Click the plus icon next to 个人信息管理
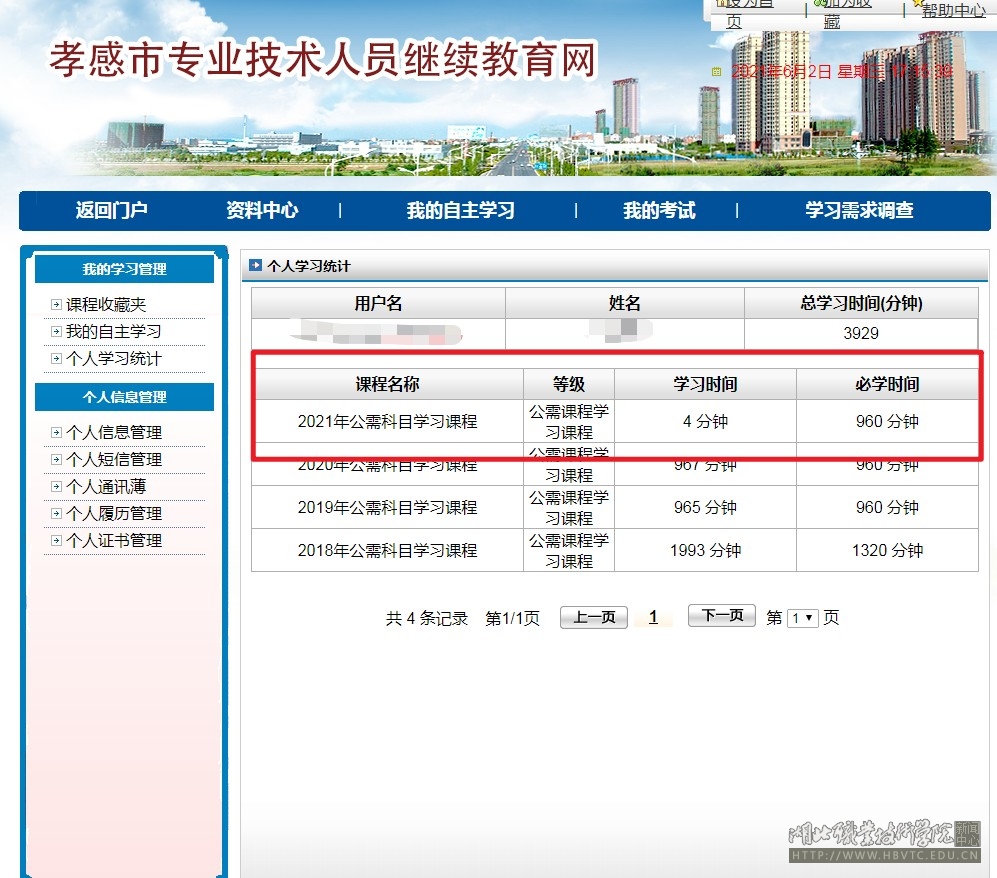 [x=56, y=433]
